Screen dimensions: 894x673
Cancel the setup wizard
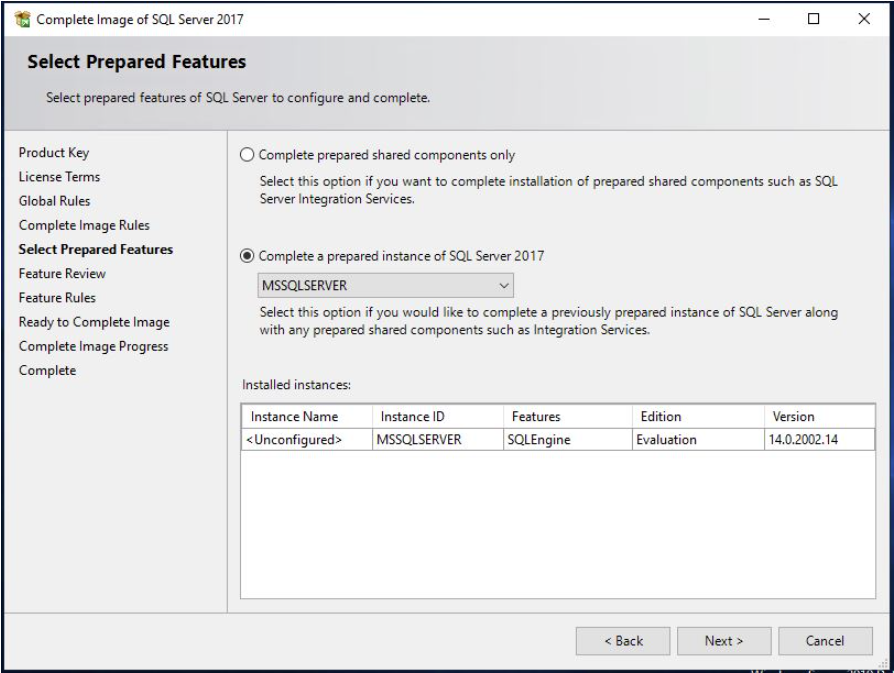(x=825, y=641)
